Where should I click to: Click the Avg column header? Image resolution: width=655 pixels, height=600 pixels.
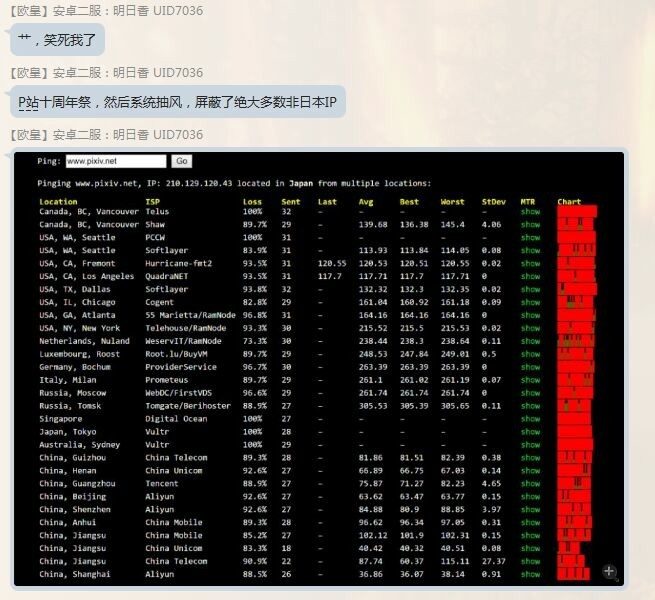point(366,202)
